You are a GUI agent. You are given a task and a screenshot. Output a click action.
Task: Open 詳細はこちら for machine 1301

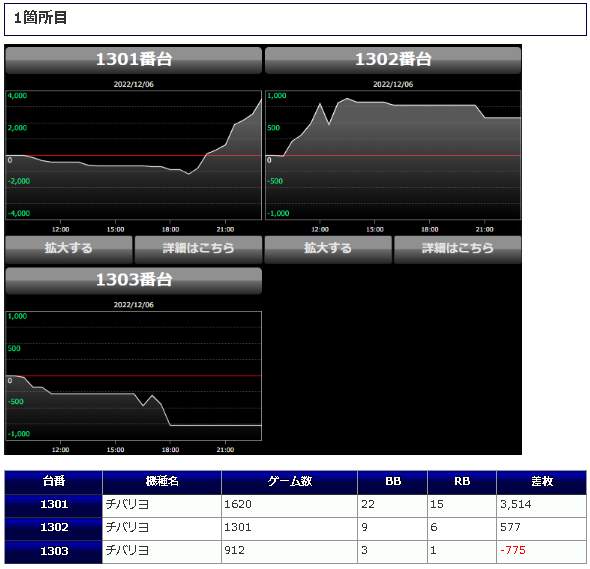[198, 248]
